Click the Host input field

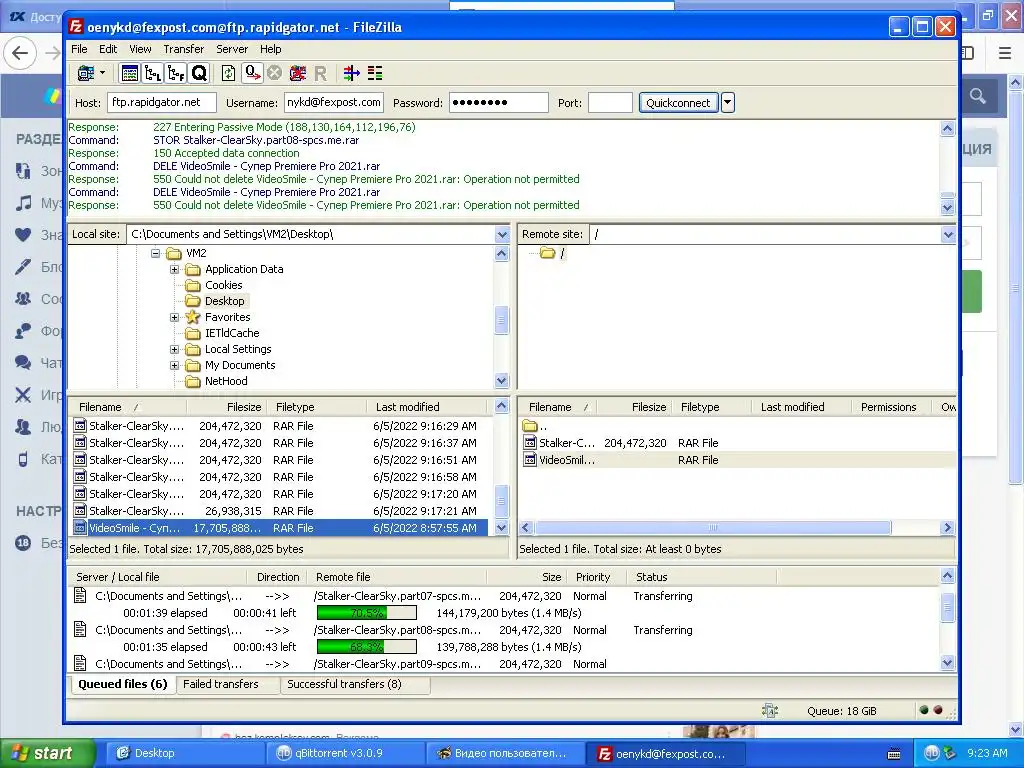[161, 103]
